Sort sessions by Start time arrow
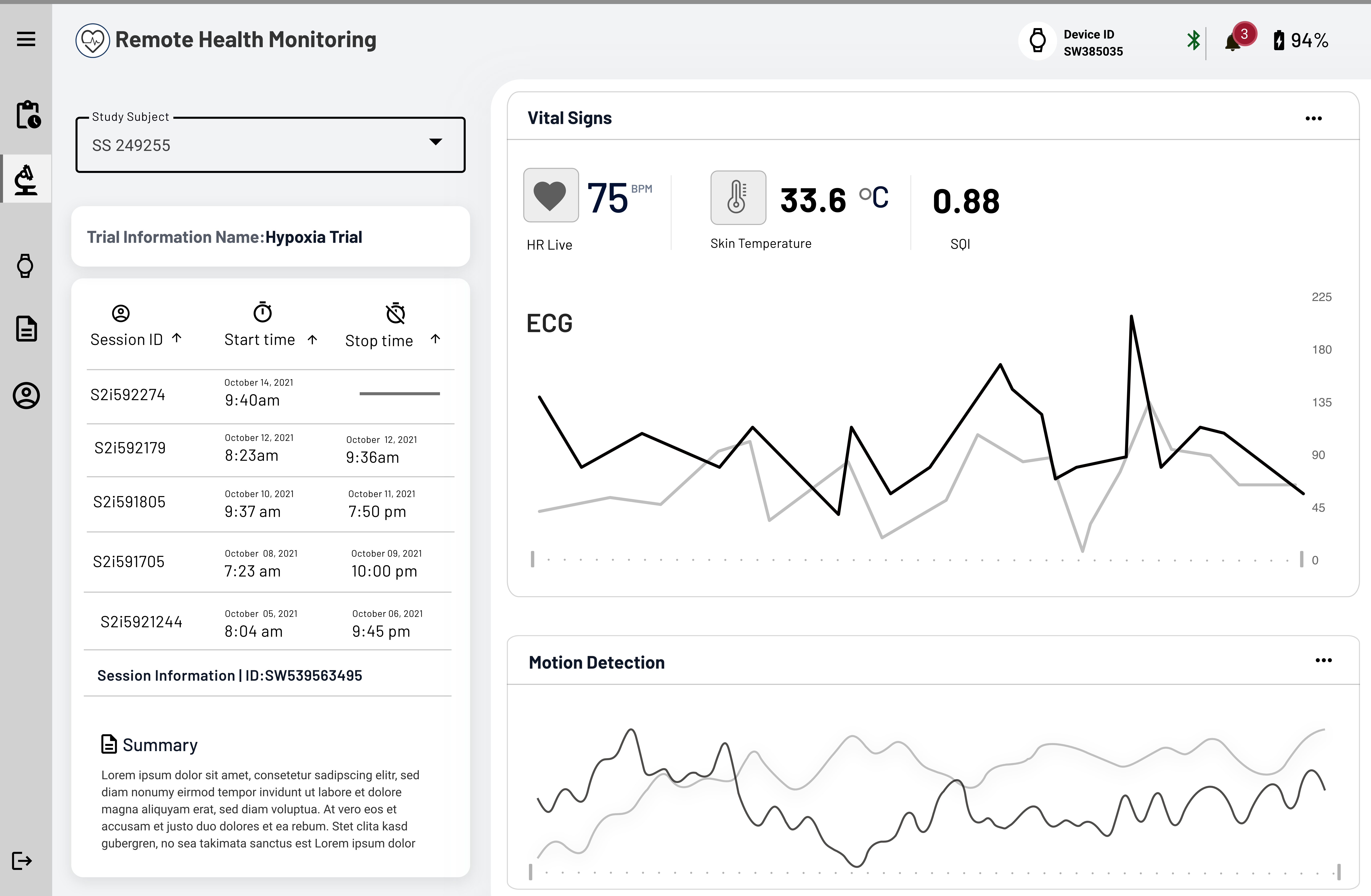This screenshot has width=1371, height=896. [x=312, y=339]
